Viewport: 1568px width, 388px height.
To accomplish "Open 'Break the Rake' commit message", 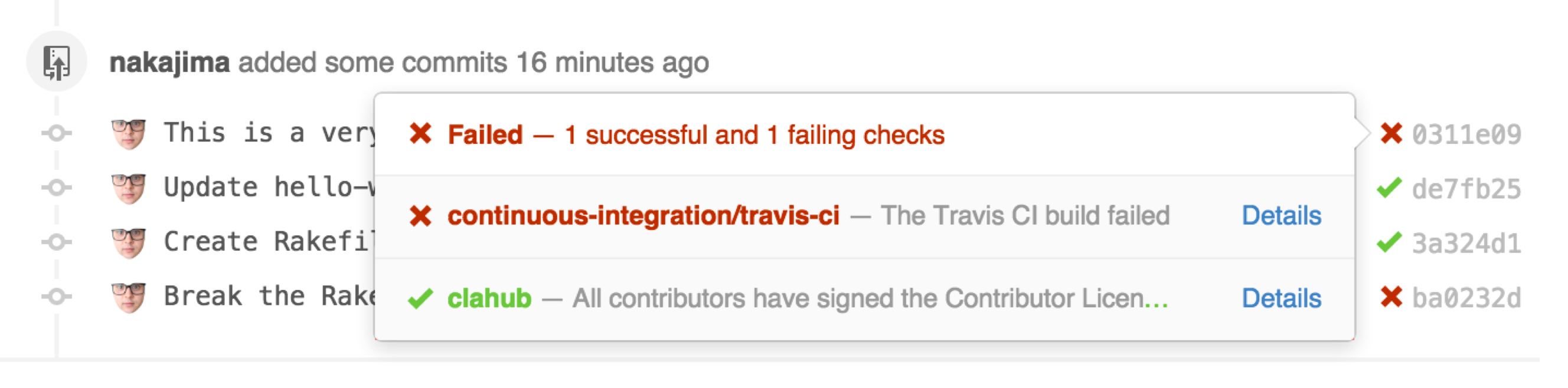I will pos(268,297).
